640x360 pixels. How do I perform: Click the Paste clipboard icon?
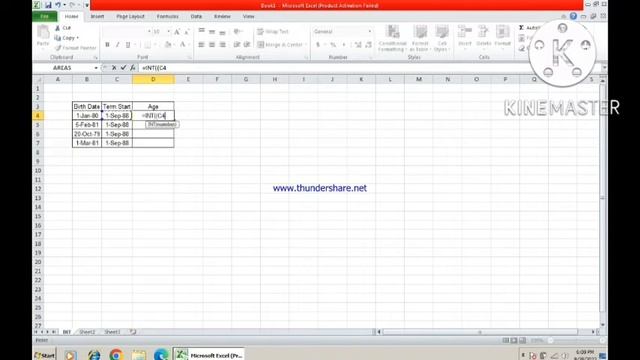[43, 32]
